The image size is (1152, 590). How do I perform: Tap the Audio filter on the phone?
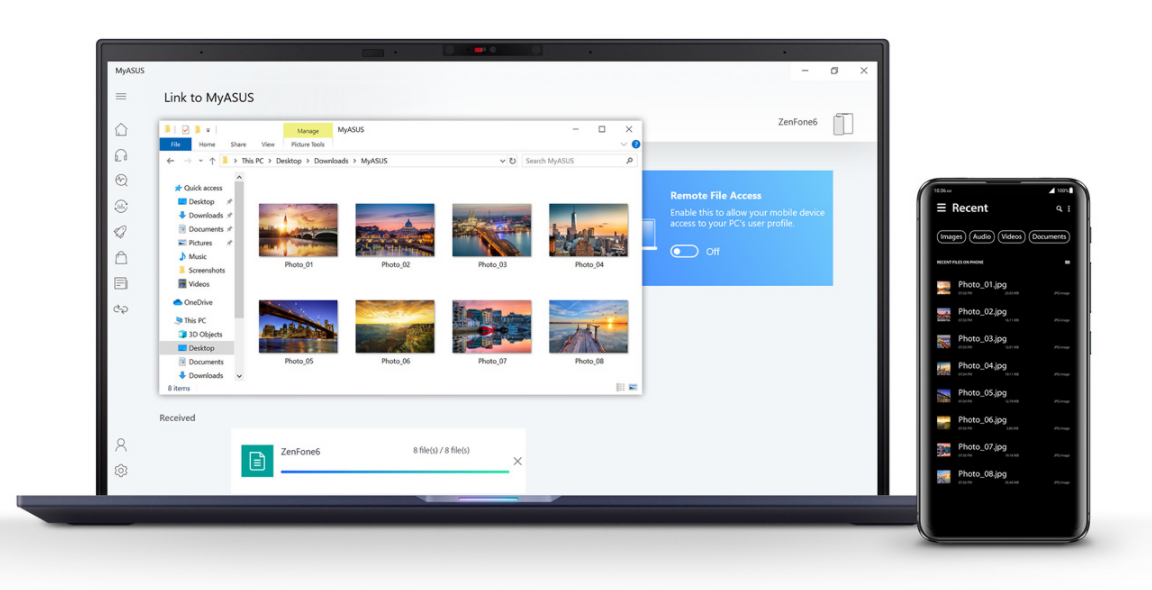pos(982,237)
